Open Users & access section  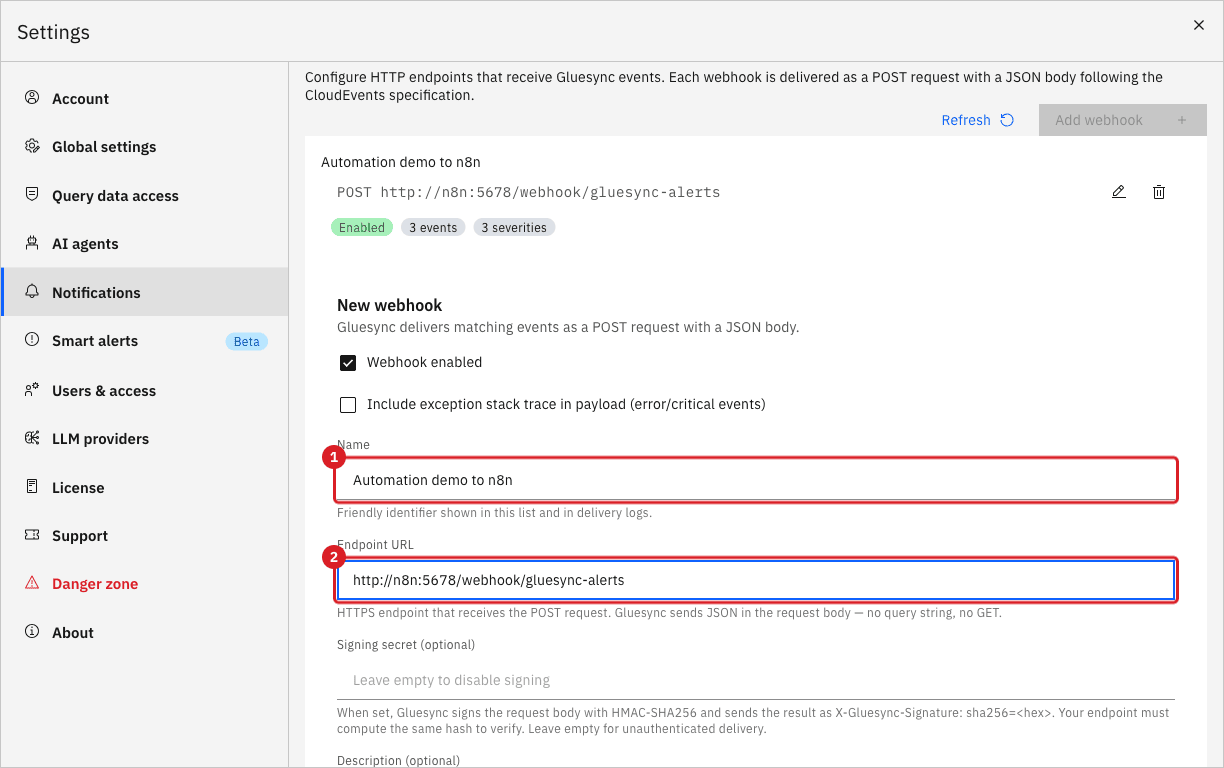(x=145, y=390)
